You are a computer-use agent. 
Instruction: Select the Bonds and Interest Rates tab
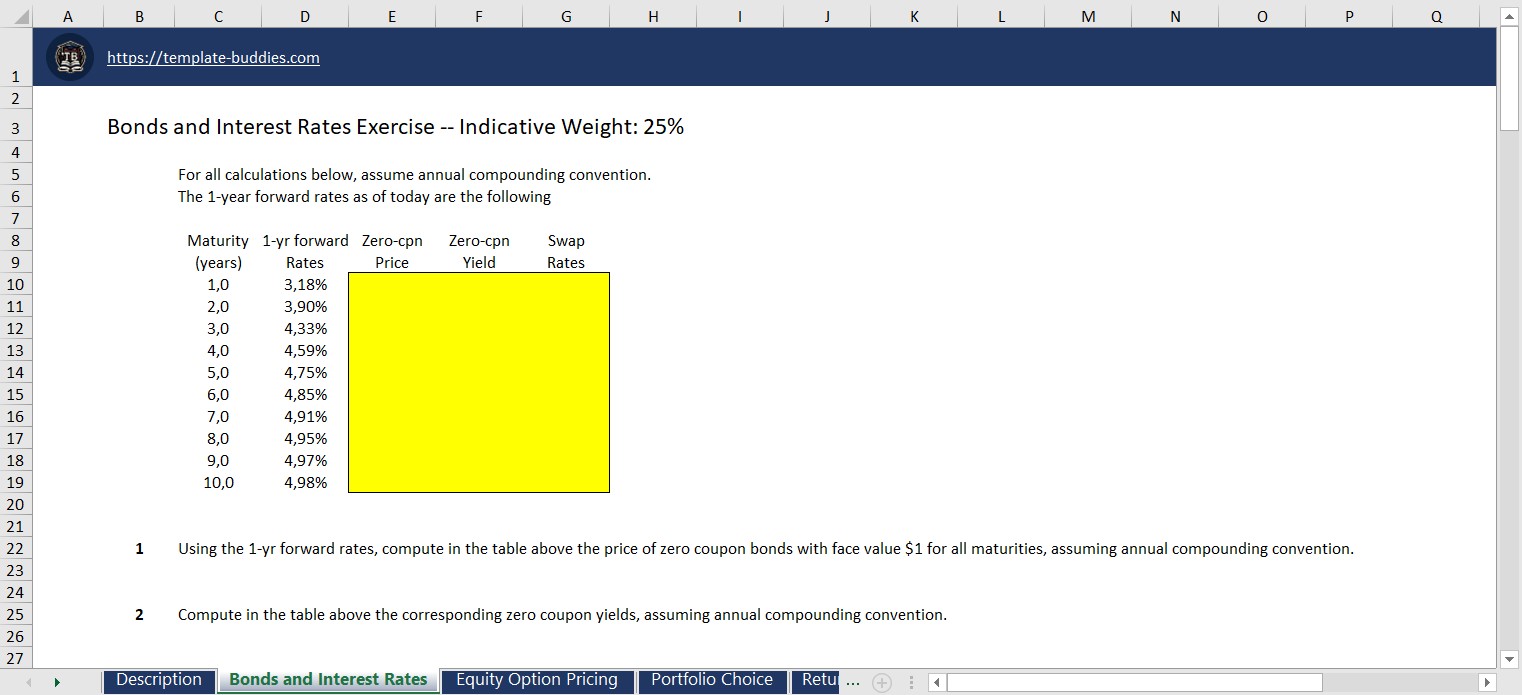pyautogui.click(x=327, y=680)
